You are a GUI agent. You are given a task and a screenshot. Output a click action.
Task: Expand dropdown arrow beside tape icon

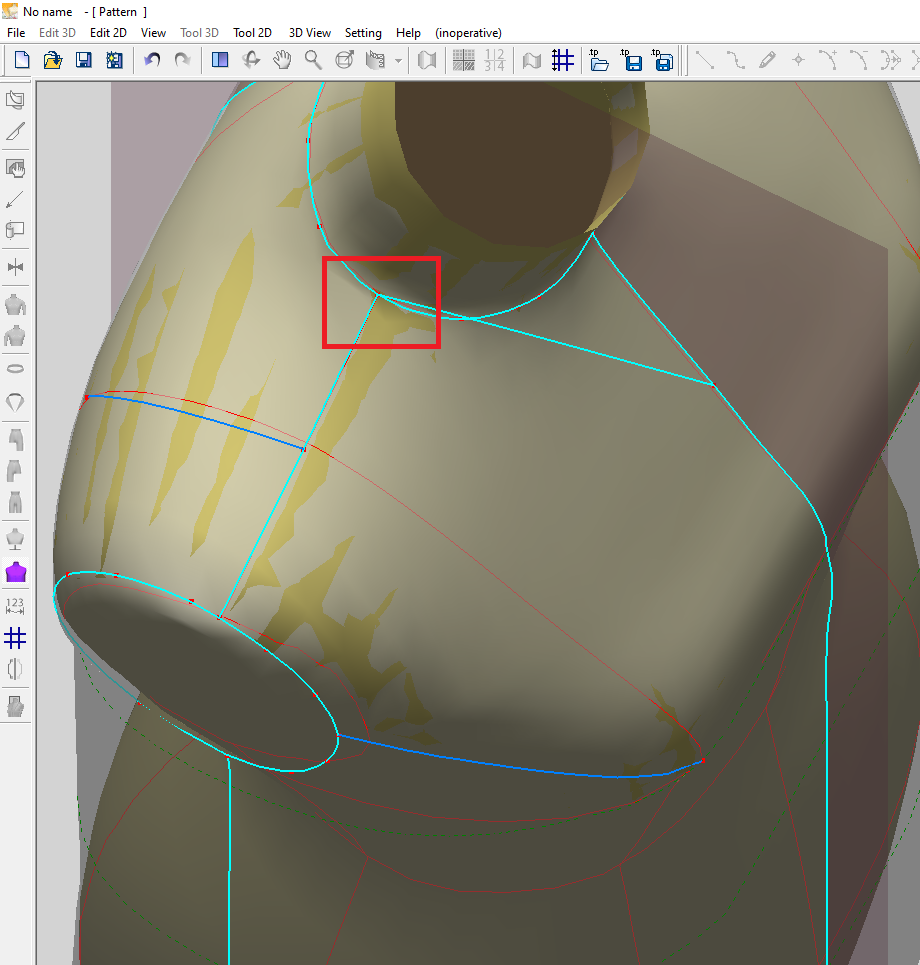pos(398,60)
